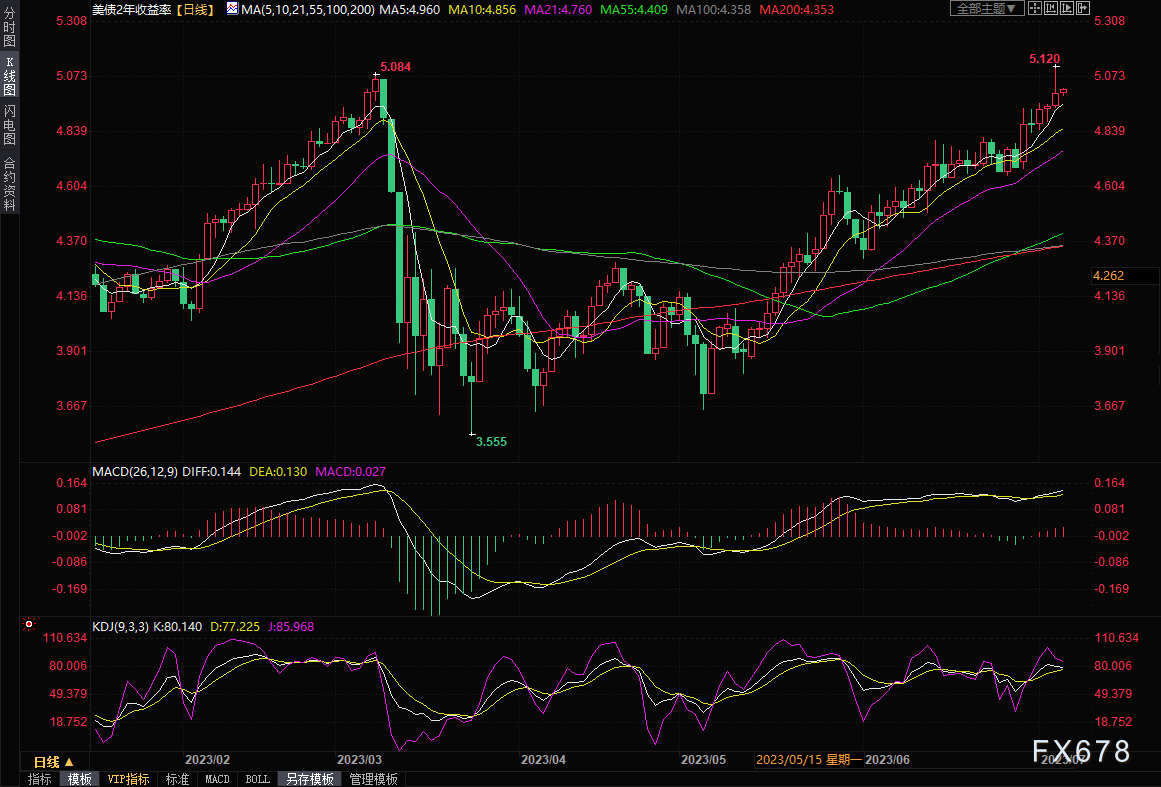Open 合约资料 contract info tab
Viewport: 1161px width, 787px height.
pos(9,182)
